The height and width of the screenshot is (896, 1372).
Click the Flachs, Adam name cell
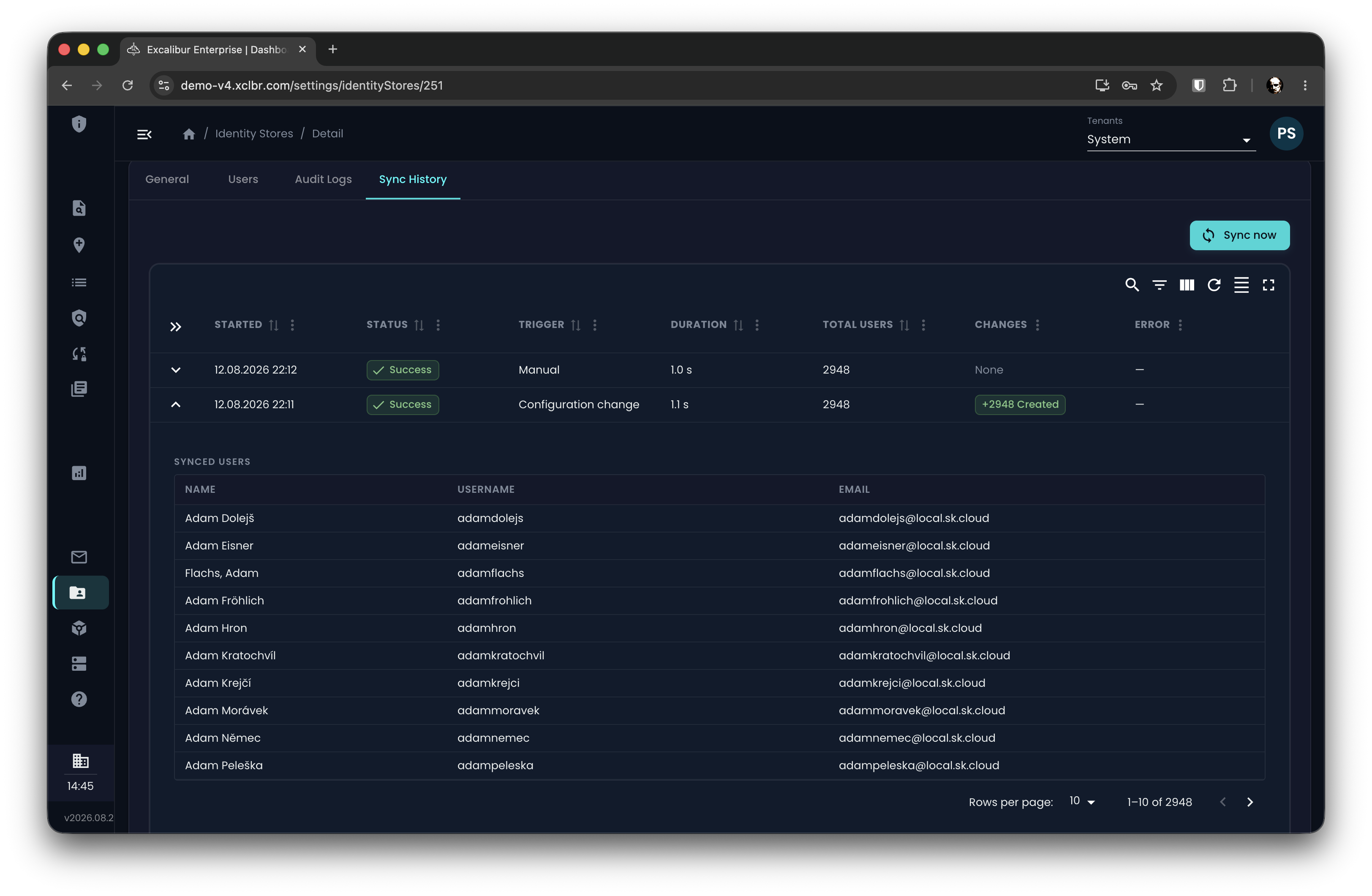[x=221, y=573]
